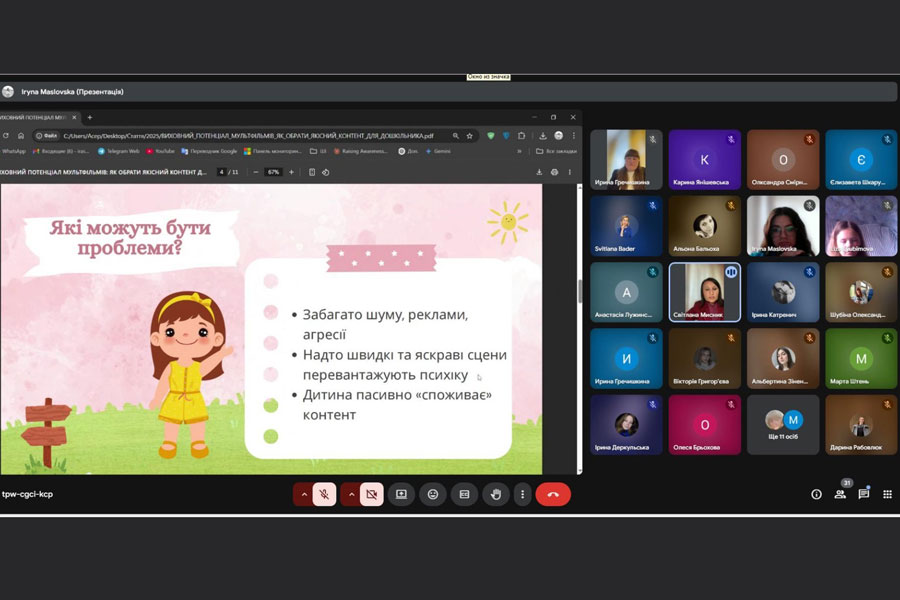The image size is (900, 600).
Task: Select Олеся Брьохова participant tile
Action: click(704, 425)
